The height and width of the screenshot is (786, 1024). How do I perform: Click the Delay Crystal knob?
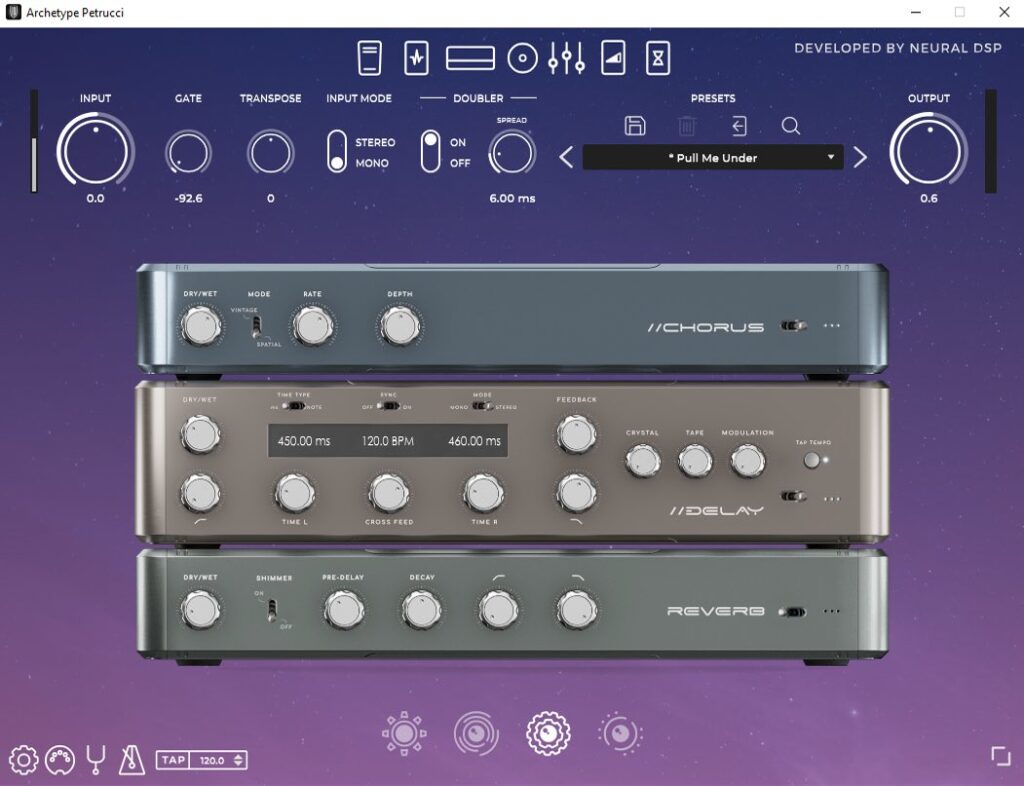point(643,461)
